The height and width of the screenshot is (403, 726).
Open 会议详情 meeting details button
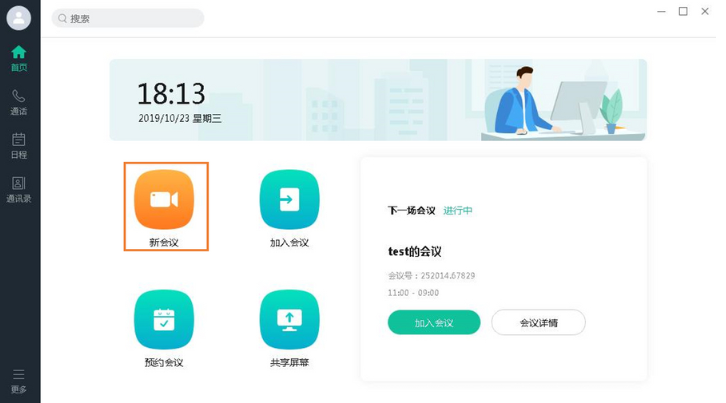(x=538, y=323)
